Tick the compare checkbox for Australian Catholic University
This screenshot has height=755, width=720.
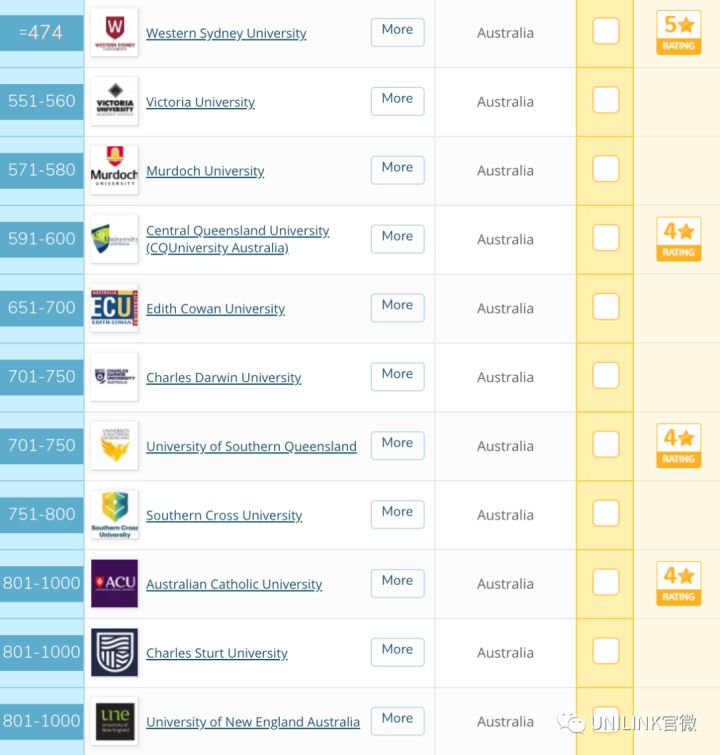click(x=606, y=582)
